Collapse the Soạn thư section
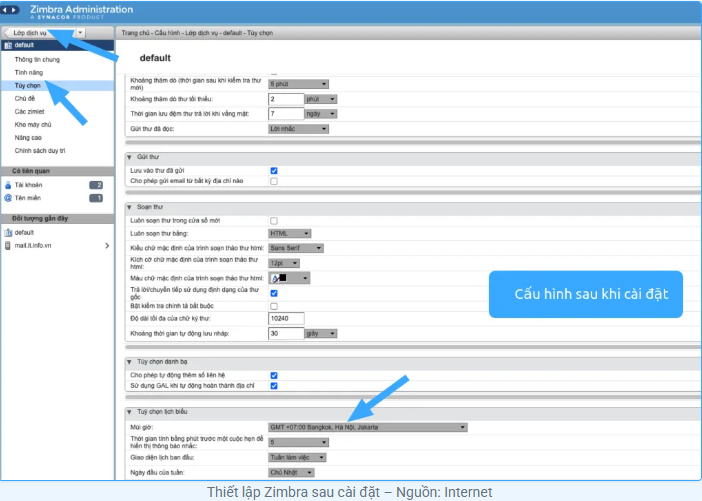This screenshot has width=702, height=501. click(129, 207)
